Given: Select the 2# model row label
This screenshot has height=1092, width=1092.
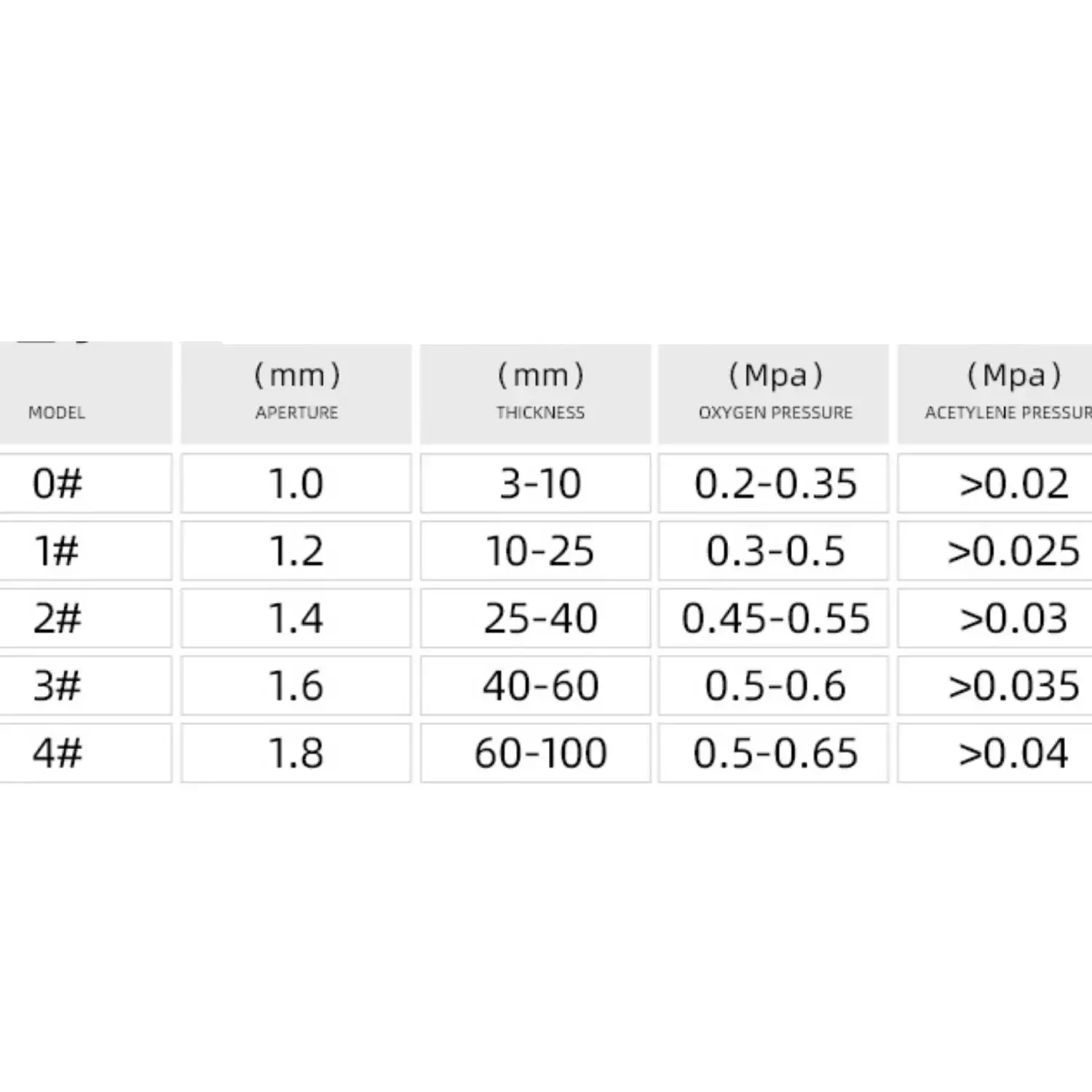Looking at the screenshot, I should tap(58, 618).
